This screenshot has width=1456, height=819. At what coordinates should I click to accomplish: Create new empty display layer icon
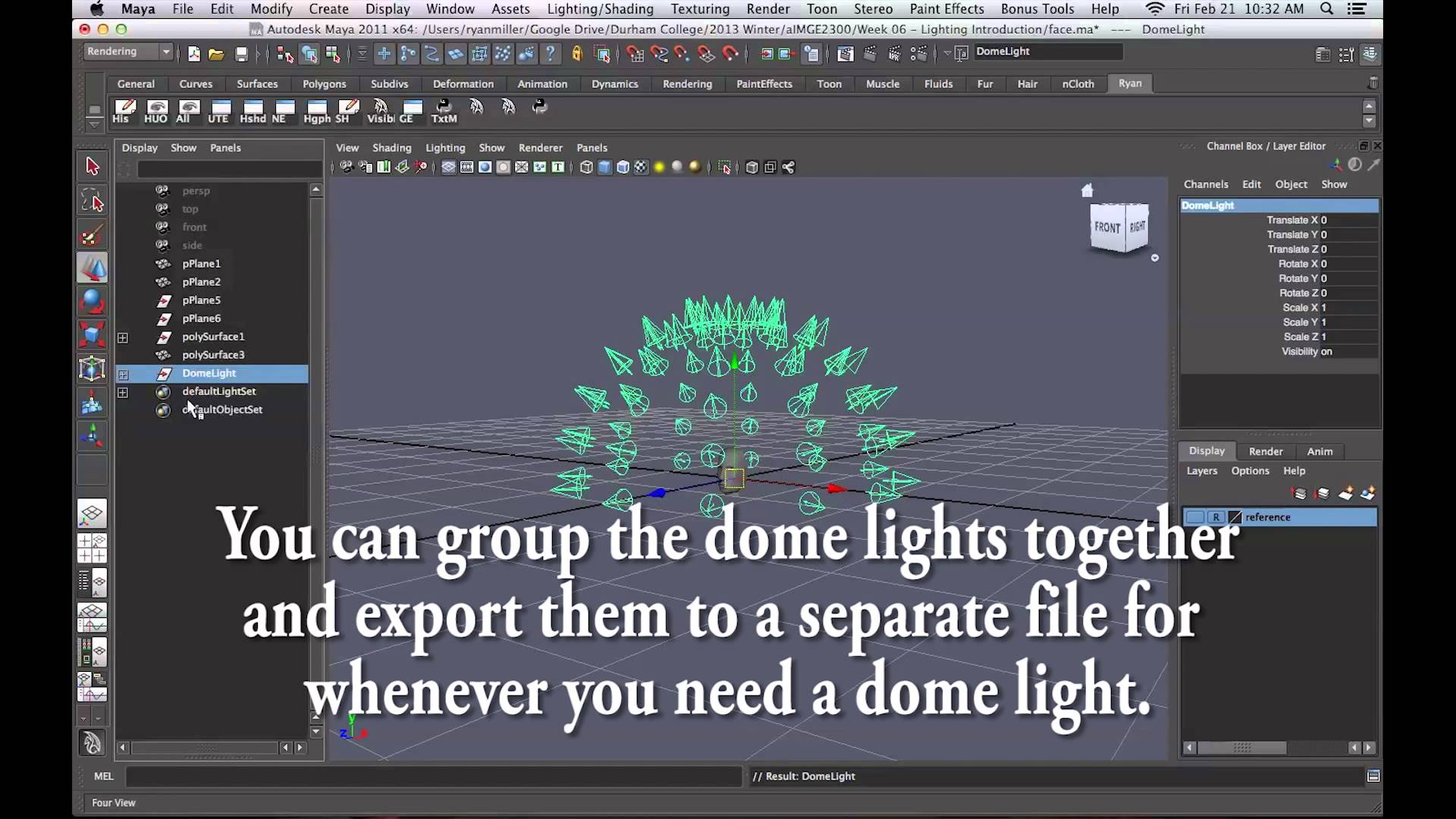[x=1345, y=494]
